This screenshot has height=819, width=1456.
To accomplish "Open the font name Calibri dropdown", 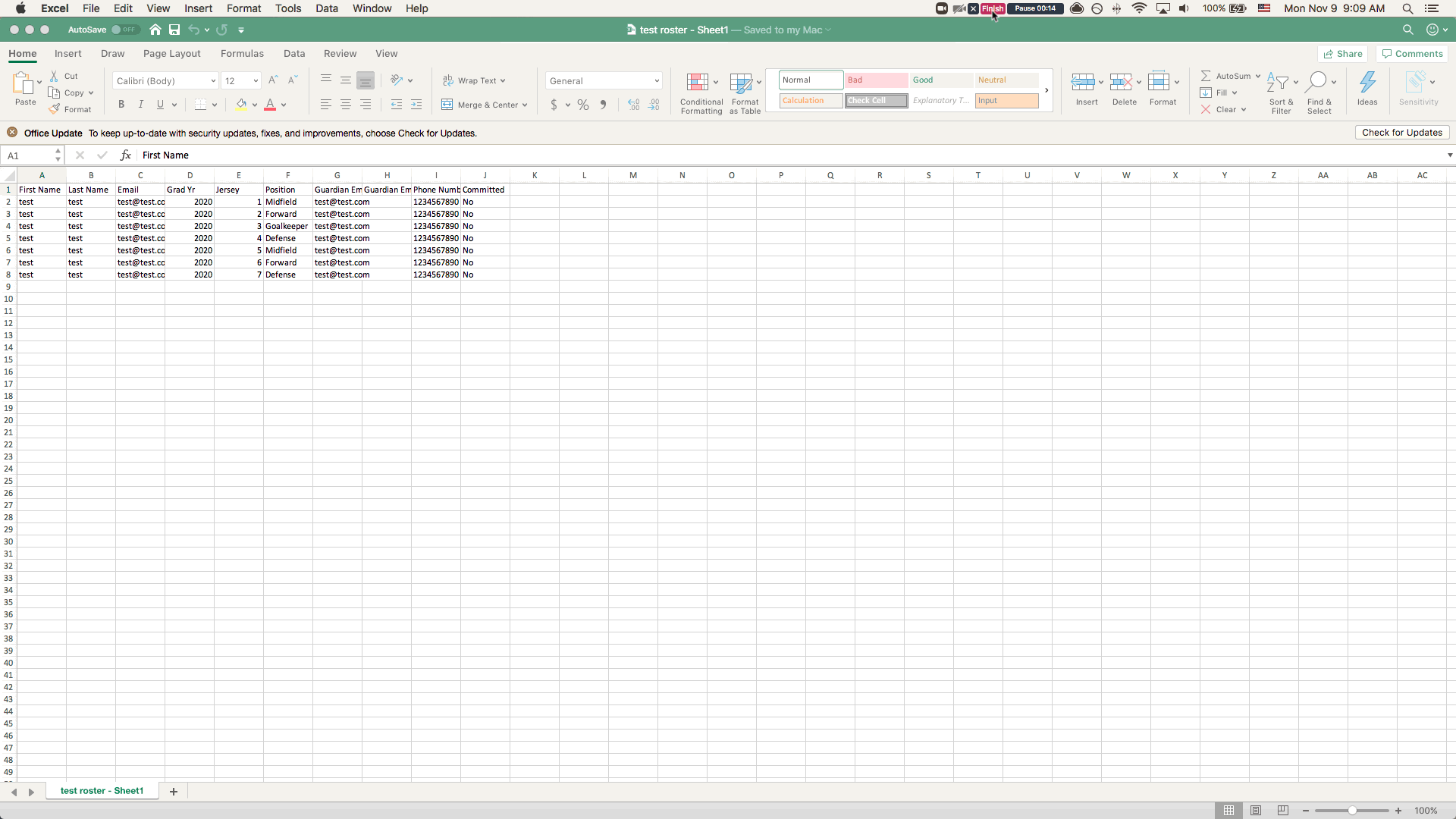I will pos(213,81).
